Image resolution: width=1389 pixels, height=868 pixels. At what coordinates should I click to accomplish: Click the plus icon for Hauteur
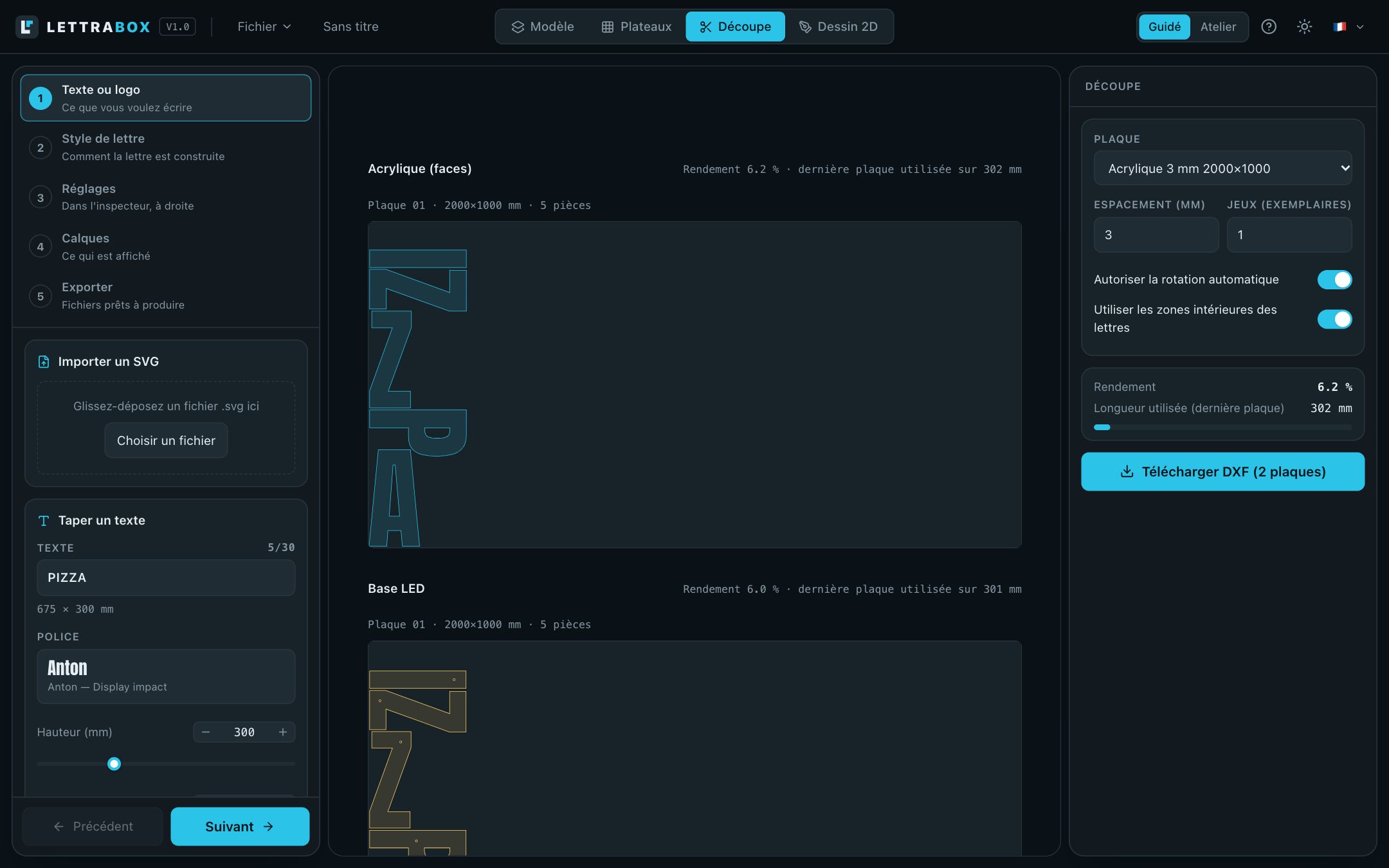[283, 732]
